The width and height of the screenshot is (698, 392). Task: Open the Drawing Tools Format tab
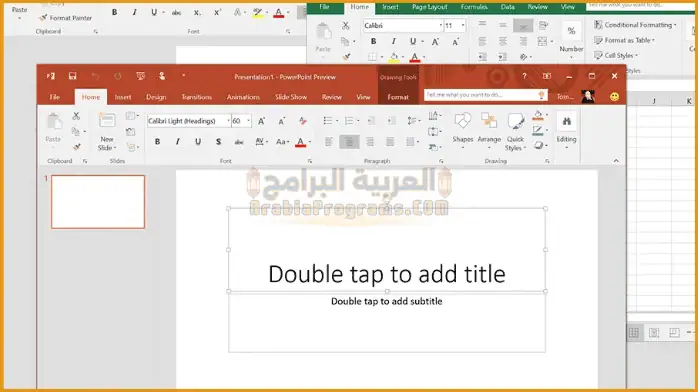pos(398,97)
